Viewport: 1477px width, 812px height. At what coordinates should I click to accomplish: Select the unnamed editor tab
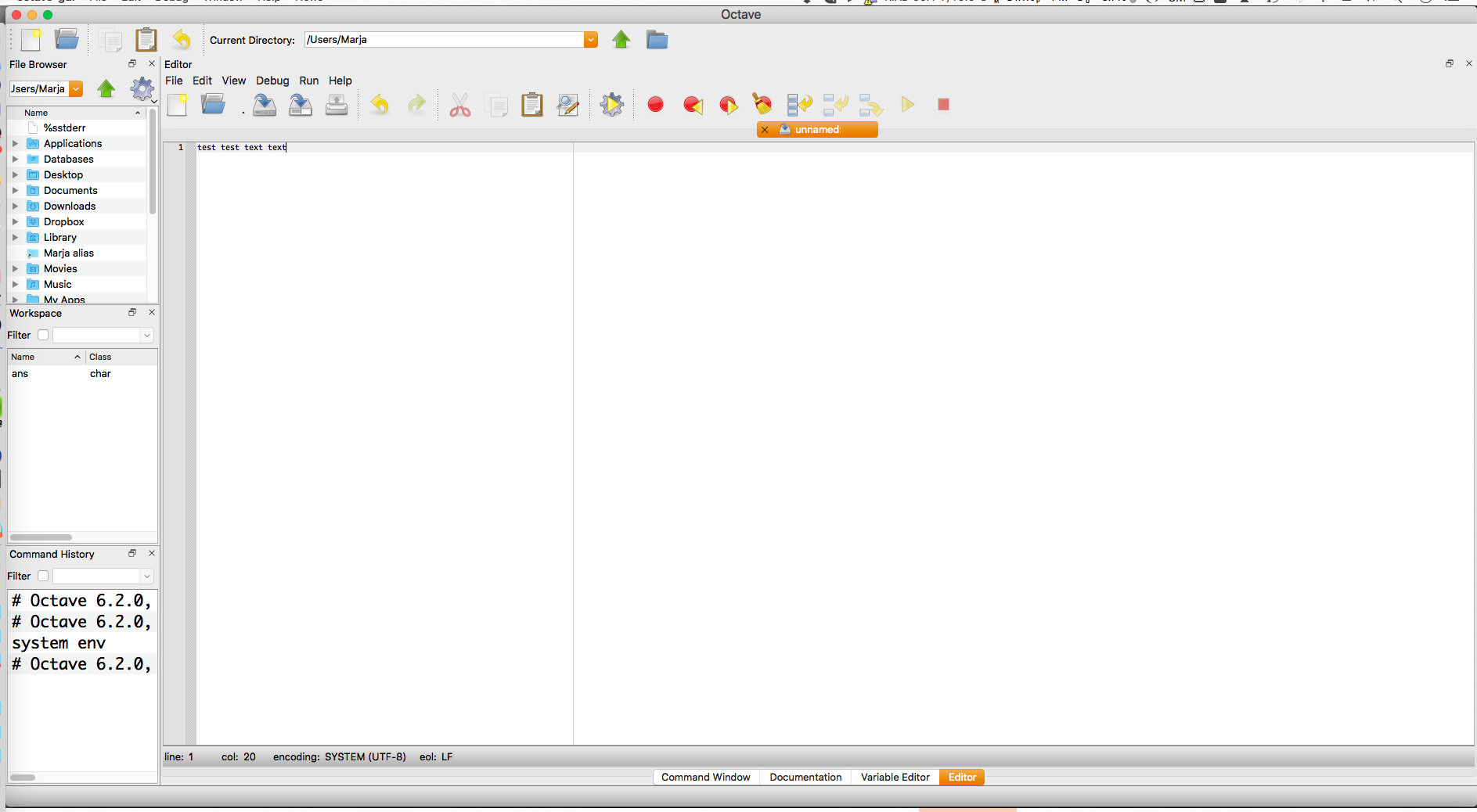[x=818, y=129]
